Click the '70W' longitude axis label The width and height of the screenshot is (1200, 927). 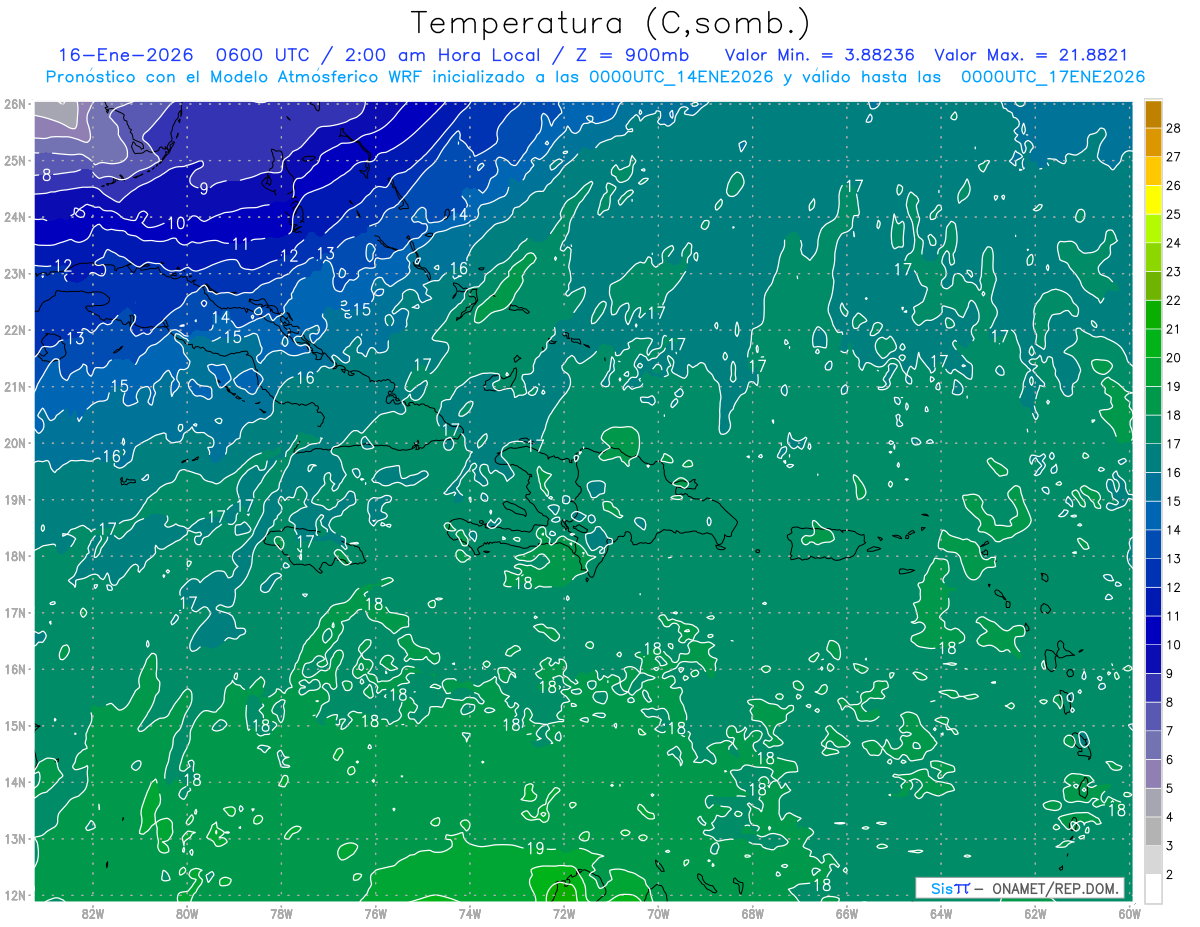tap(658, 913)
